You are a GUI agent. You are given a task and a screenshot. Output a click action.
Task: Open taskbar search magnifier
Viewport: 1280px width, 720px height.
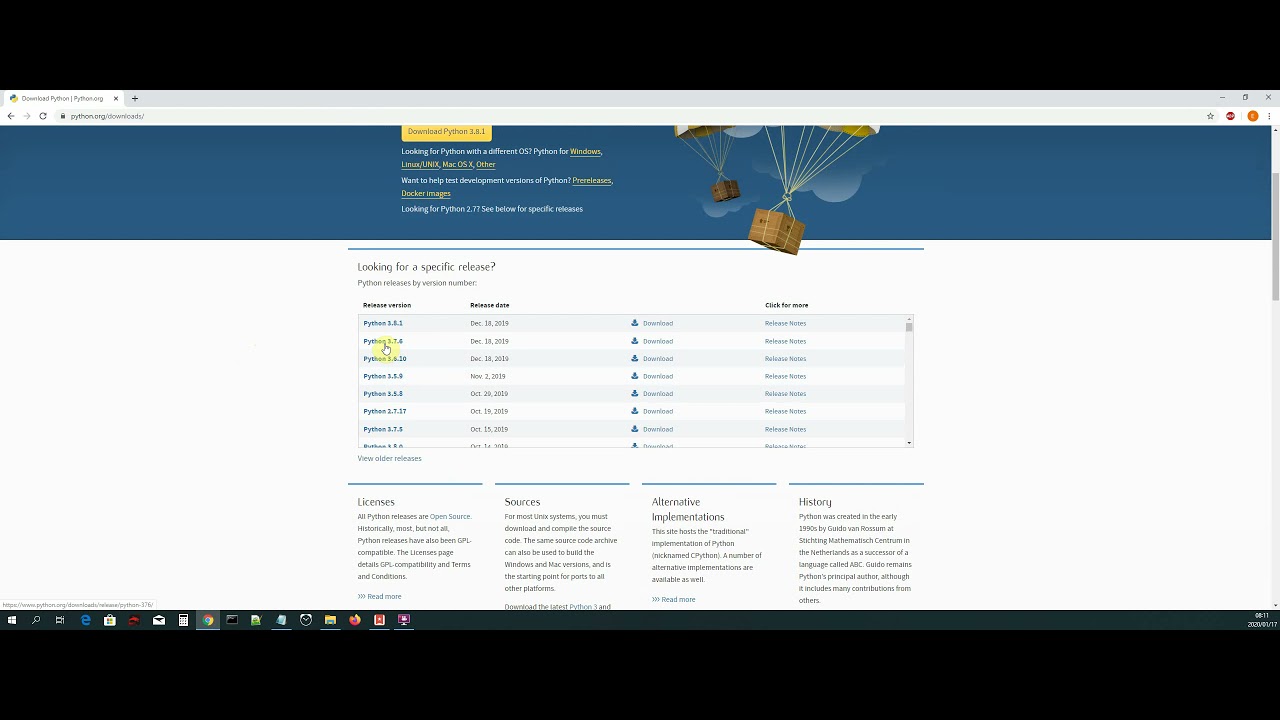[x=36, y=620]
